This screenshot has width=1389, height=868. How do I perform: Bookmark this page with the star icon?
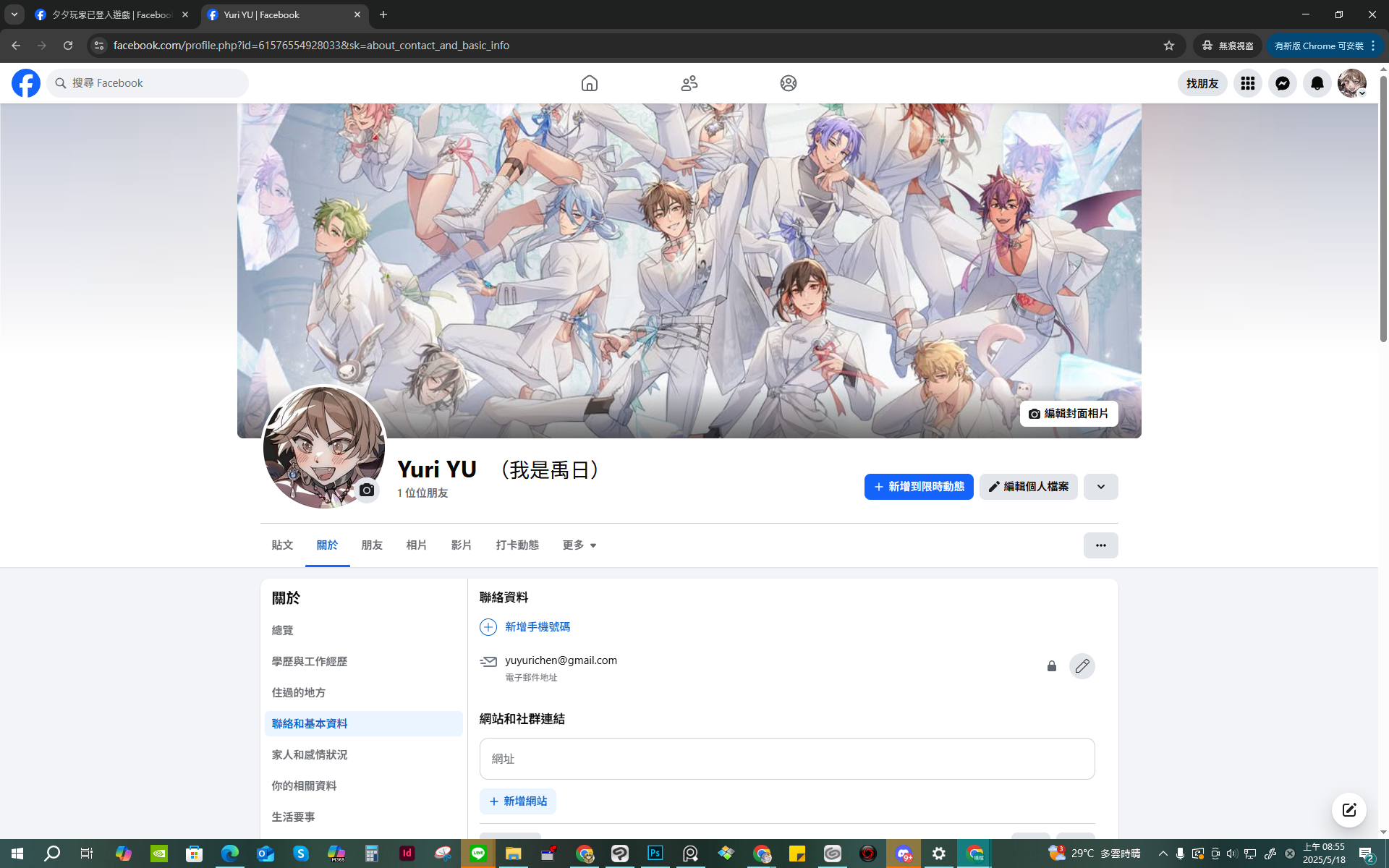coord(1169,46)
